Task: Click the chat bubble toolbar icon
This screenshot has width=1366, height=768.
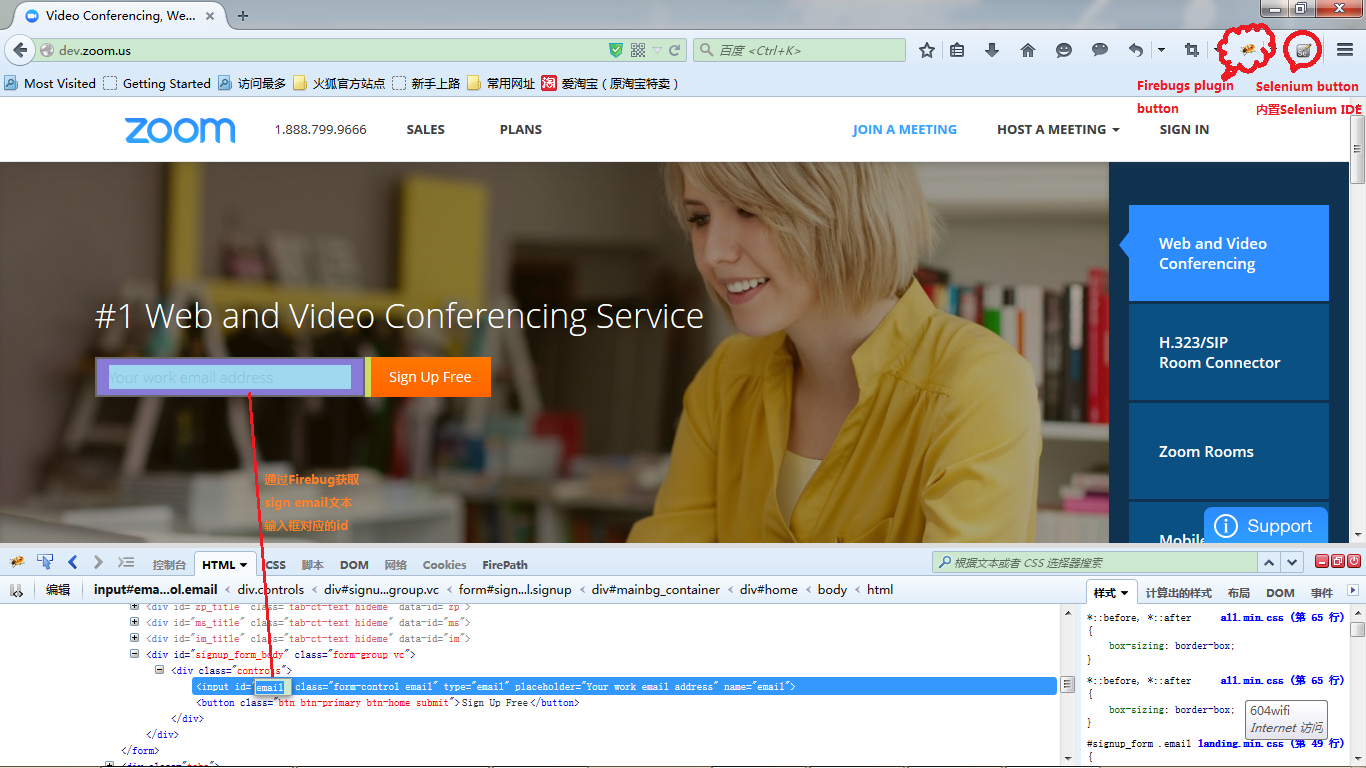Action: click(x=1100, y=50)
